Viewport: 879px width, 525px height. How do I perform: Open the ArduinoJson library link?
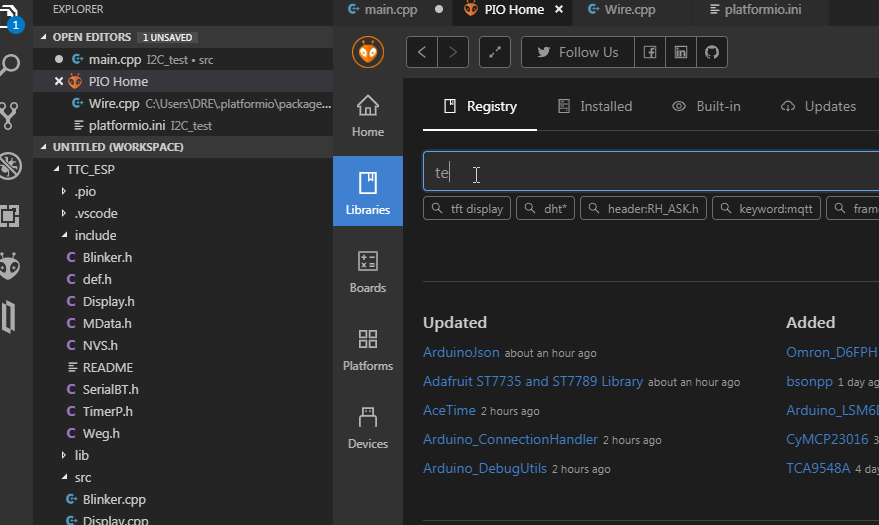tap(461, 352)
